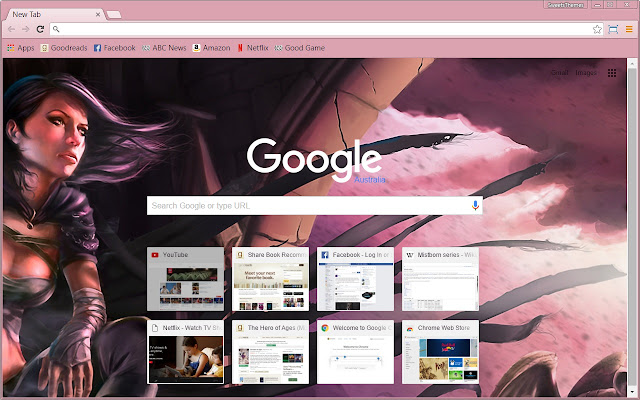Click the vertical scrollbar track
This screenshot has width=640, height=400.
632,229
